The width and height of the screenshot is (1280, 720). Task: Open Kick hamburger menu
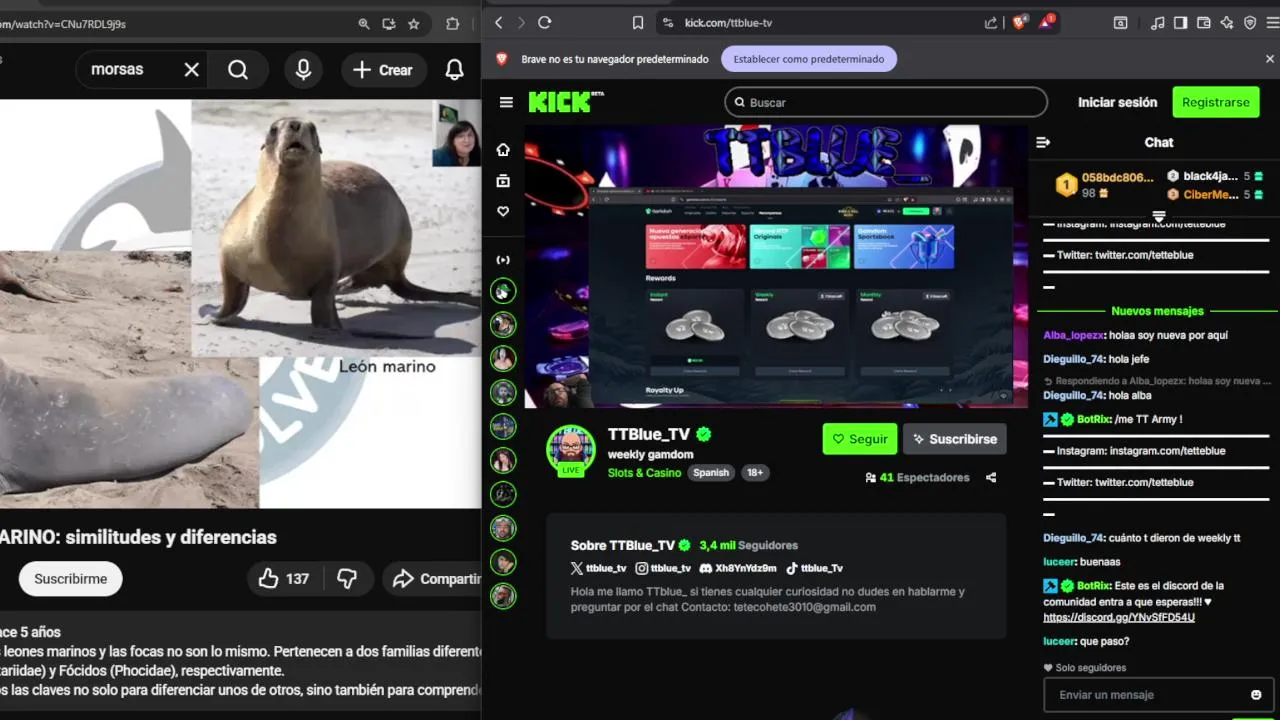(x=506, y=102)
